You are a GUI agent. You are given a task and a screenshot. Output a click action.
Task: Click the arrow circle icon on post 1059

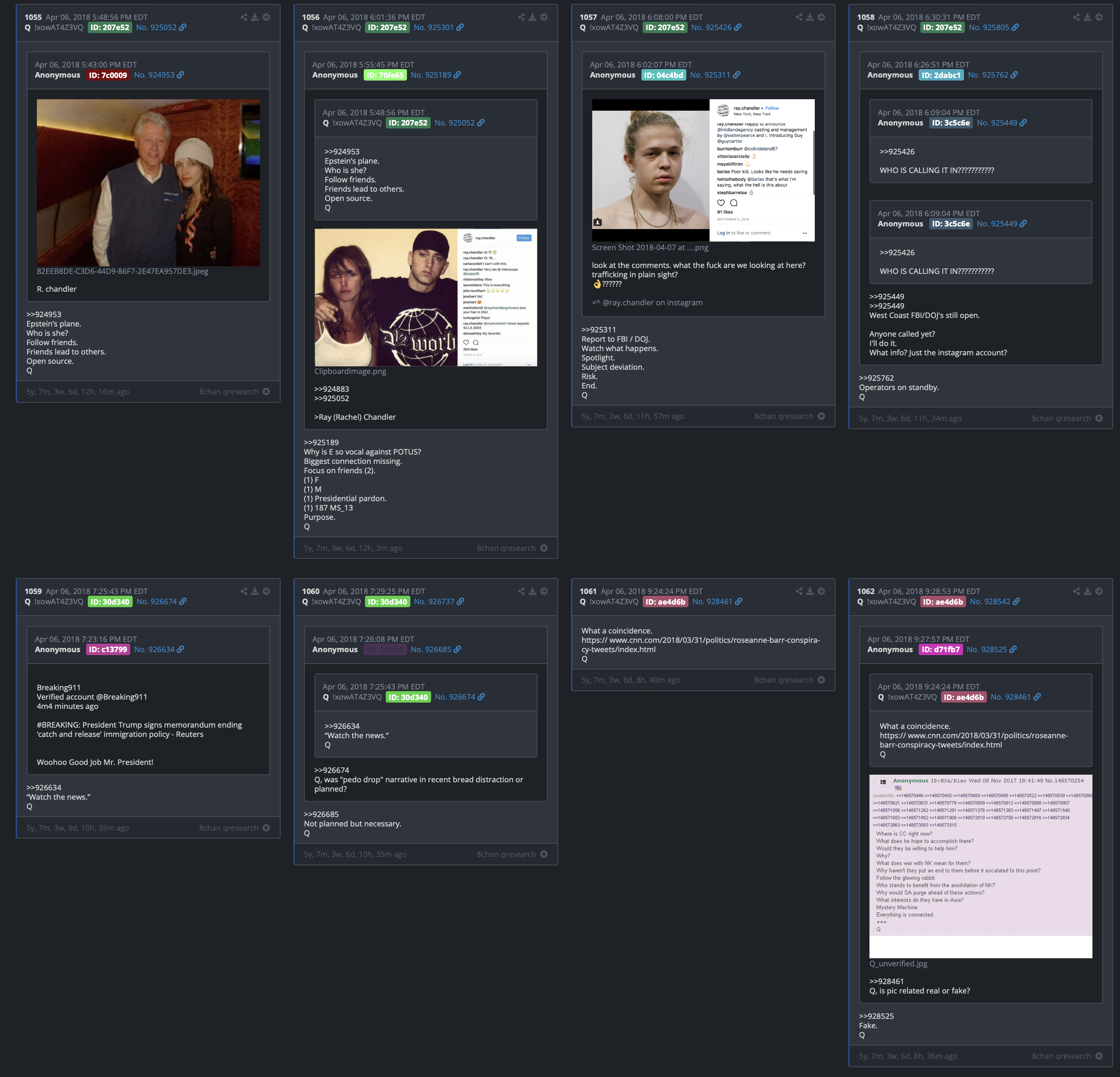[266, 591]
